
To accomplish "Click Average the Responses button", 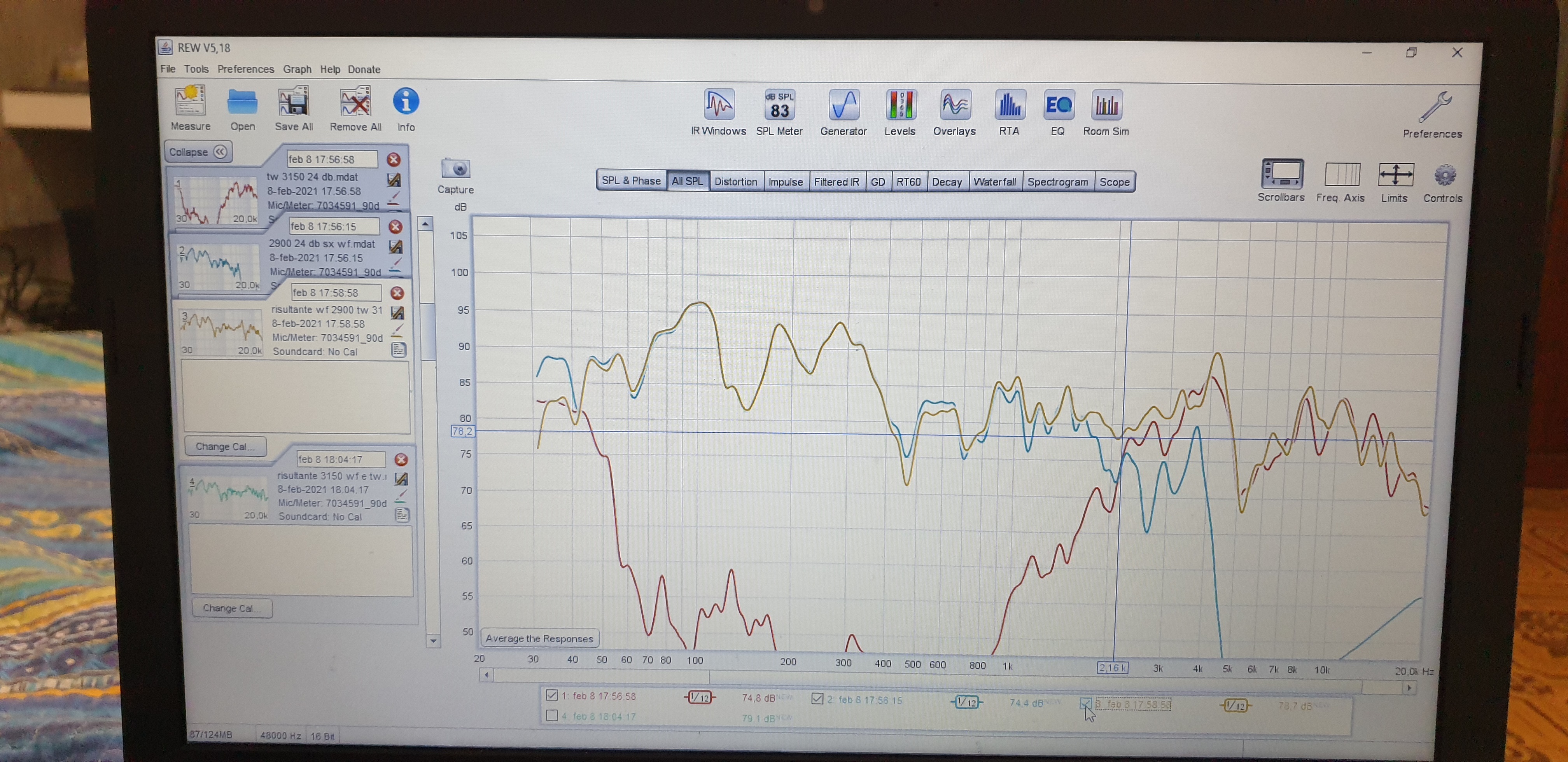I will (x=539, y=638).
